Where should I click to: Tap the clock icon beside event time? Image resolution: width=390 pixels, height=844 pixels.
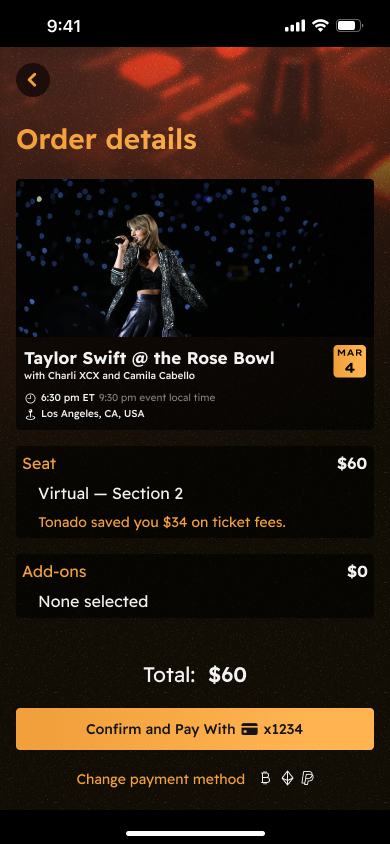click(x=31, y=398)
